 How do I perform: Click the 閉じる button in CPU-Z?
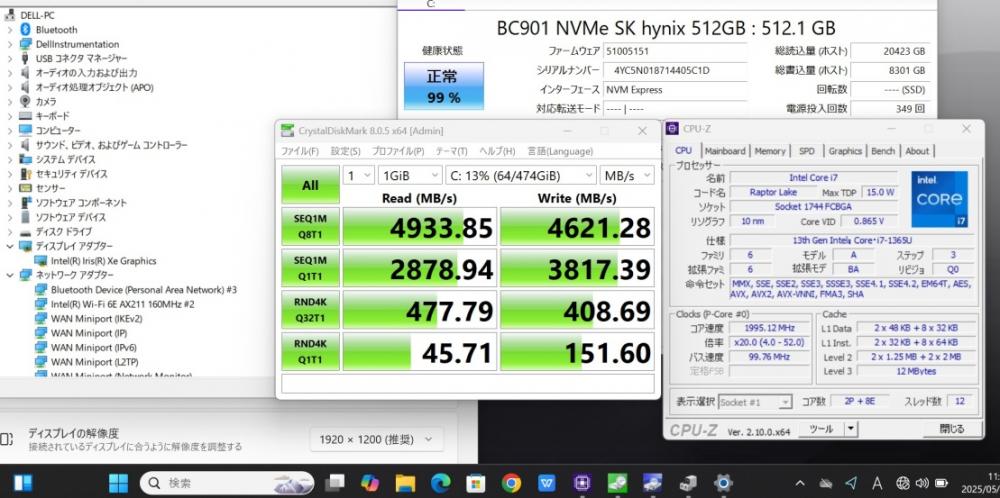951,429
